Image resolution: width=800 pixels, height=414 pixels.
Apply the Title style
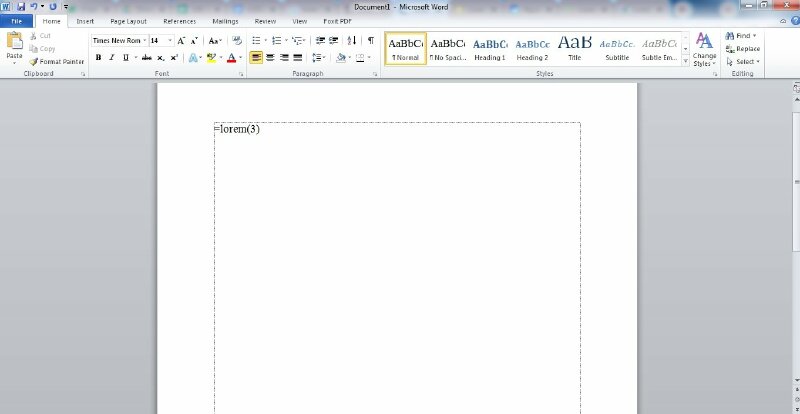574,48
